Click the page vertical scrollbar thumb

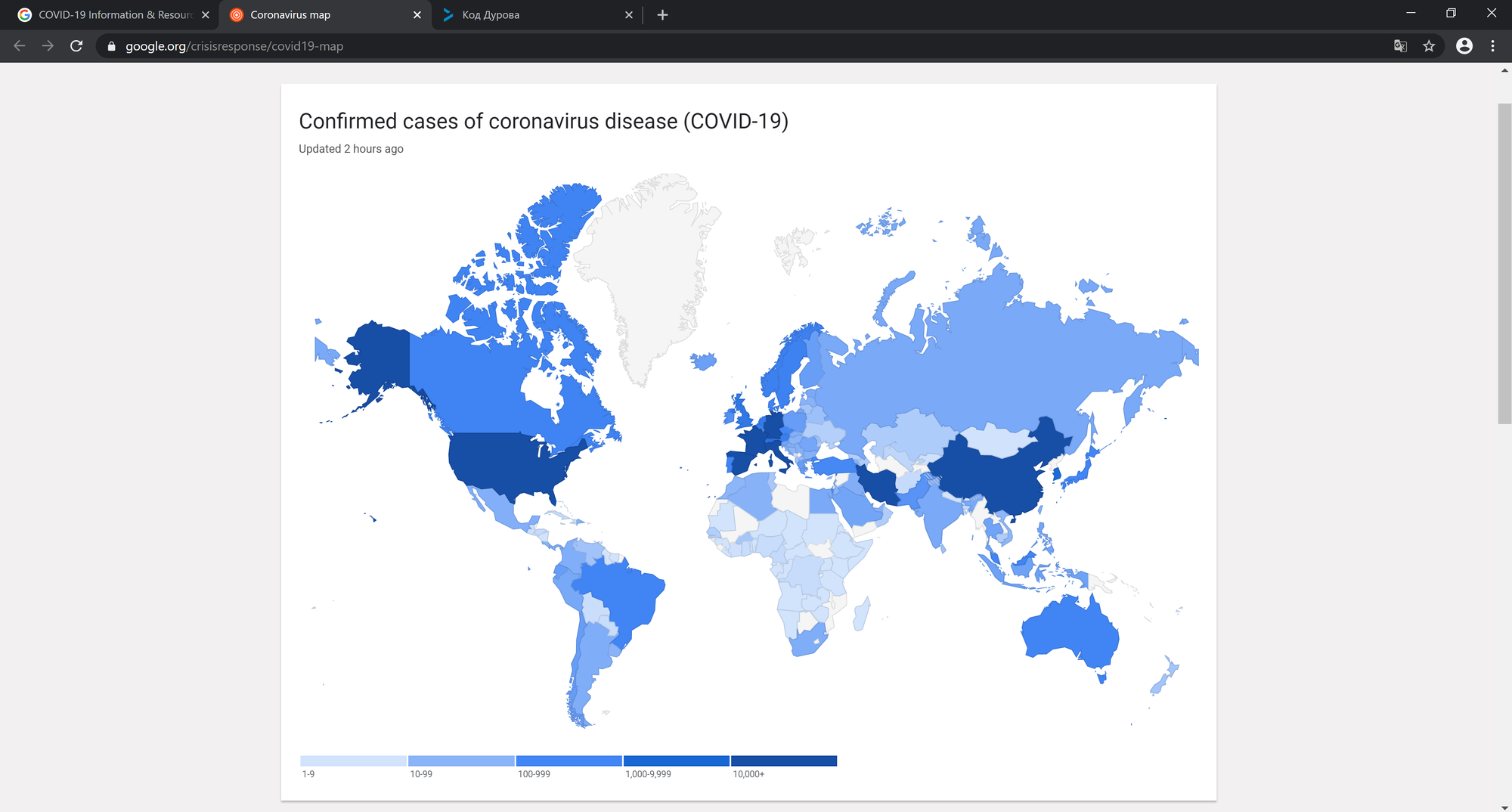1504,263
